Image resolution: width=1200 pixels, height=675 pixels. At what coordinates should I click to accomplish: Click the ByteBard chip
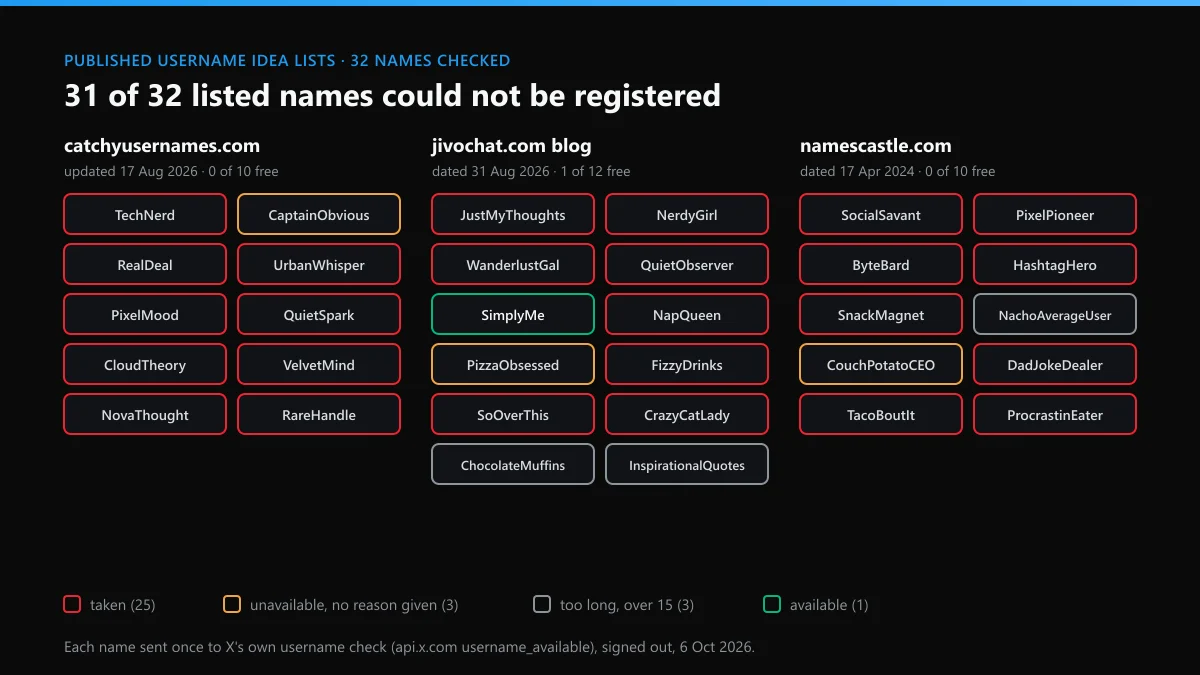pyautogui.click(x=881, y=265)
